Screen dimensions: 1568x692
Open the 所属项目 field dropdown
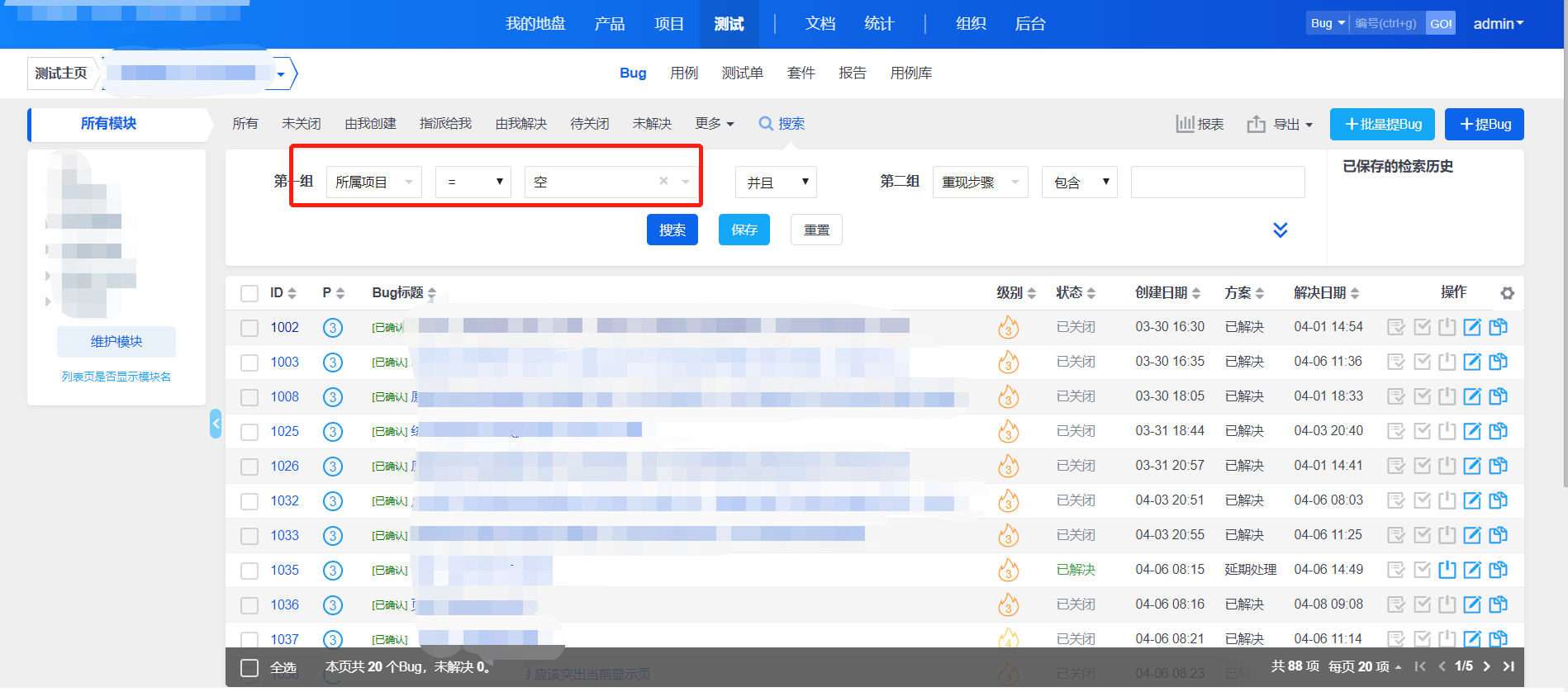pyautogui.click(x=373, y=182)
